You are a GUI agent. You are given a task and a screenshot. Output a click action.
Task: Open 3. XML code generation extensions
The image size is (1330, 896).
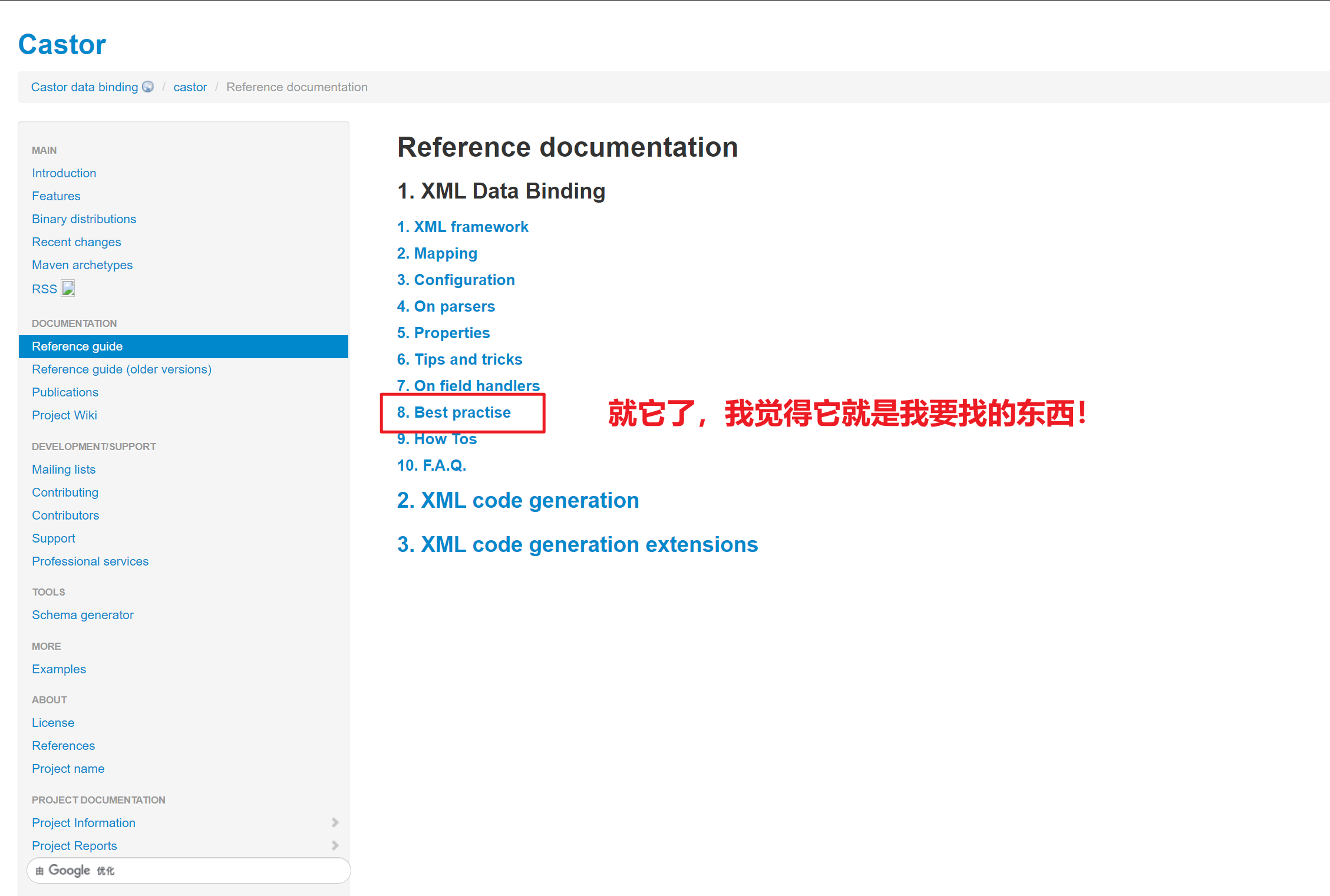tap(577, 544)
